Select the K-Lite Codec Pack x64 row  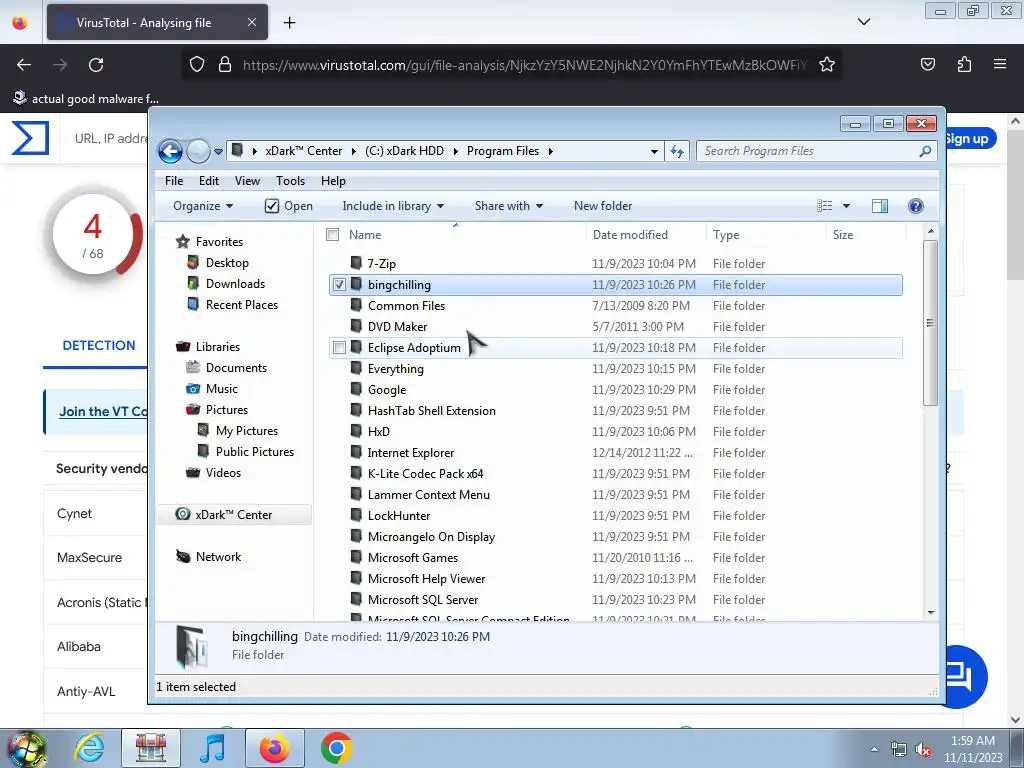[616, 473]
